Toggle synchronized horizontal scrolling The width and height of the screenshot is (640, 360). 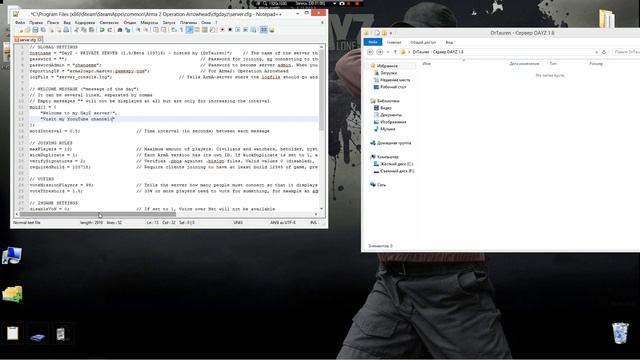(163, 30)
